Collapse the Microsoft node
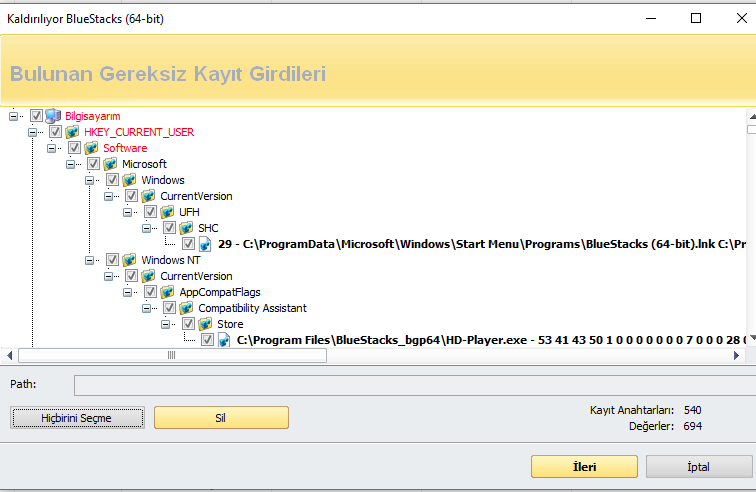 (x=70, y=164)
